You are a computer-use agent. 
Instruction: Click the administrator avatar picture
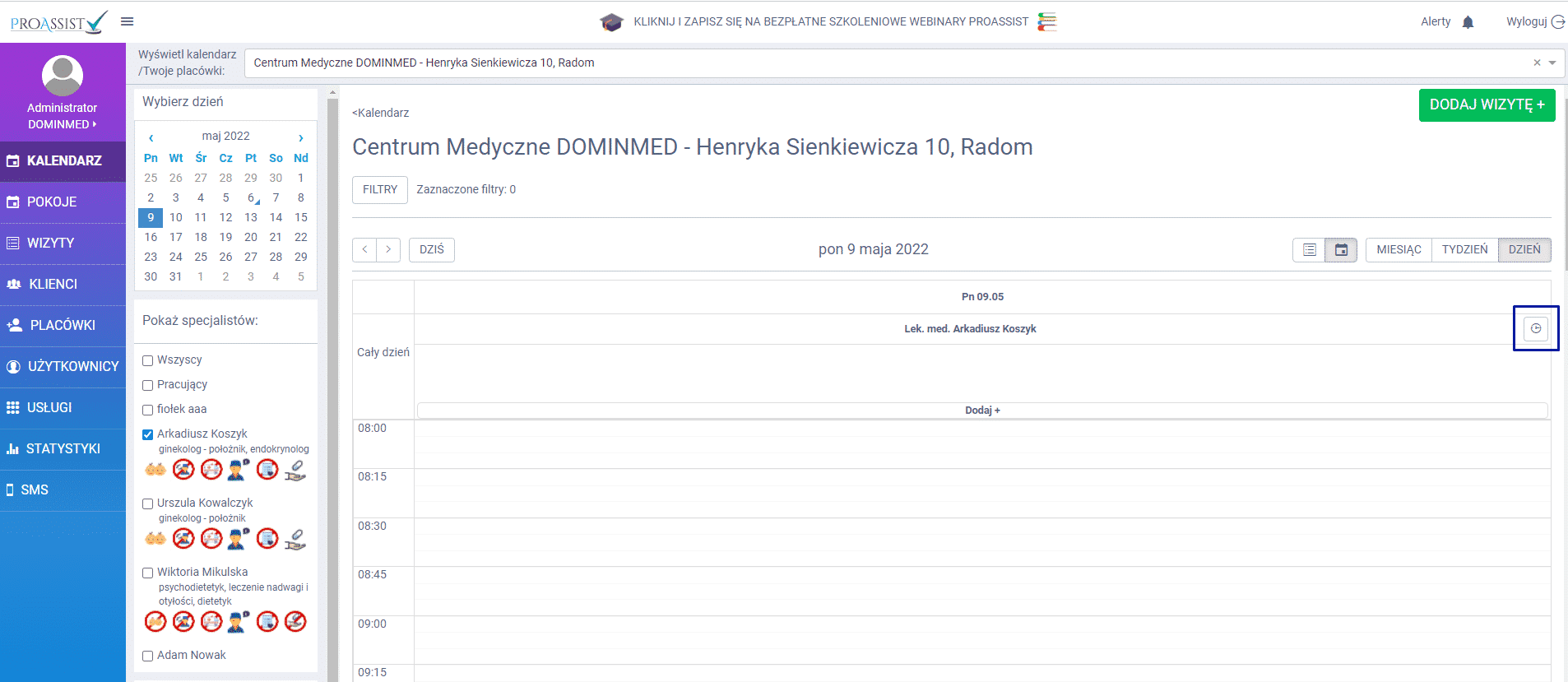point(63,76)
